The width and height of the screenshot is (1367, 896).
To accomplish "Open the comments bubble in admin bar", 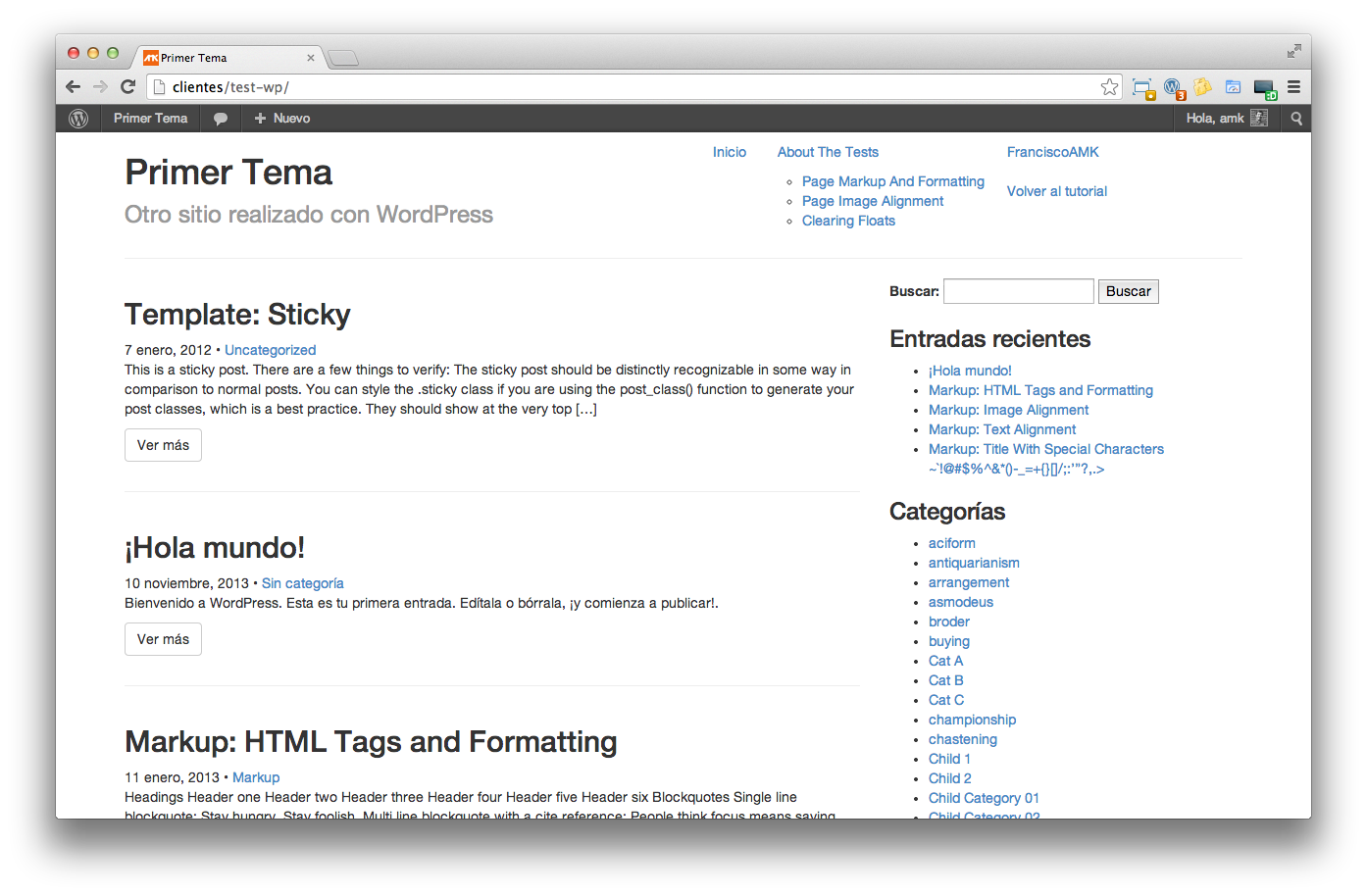I will (x=221, y=119).
